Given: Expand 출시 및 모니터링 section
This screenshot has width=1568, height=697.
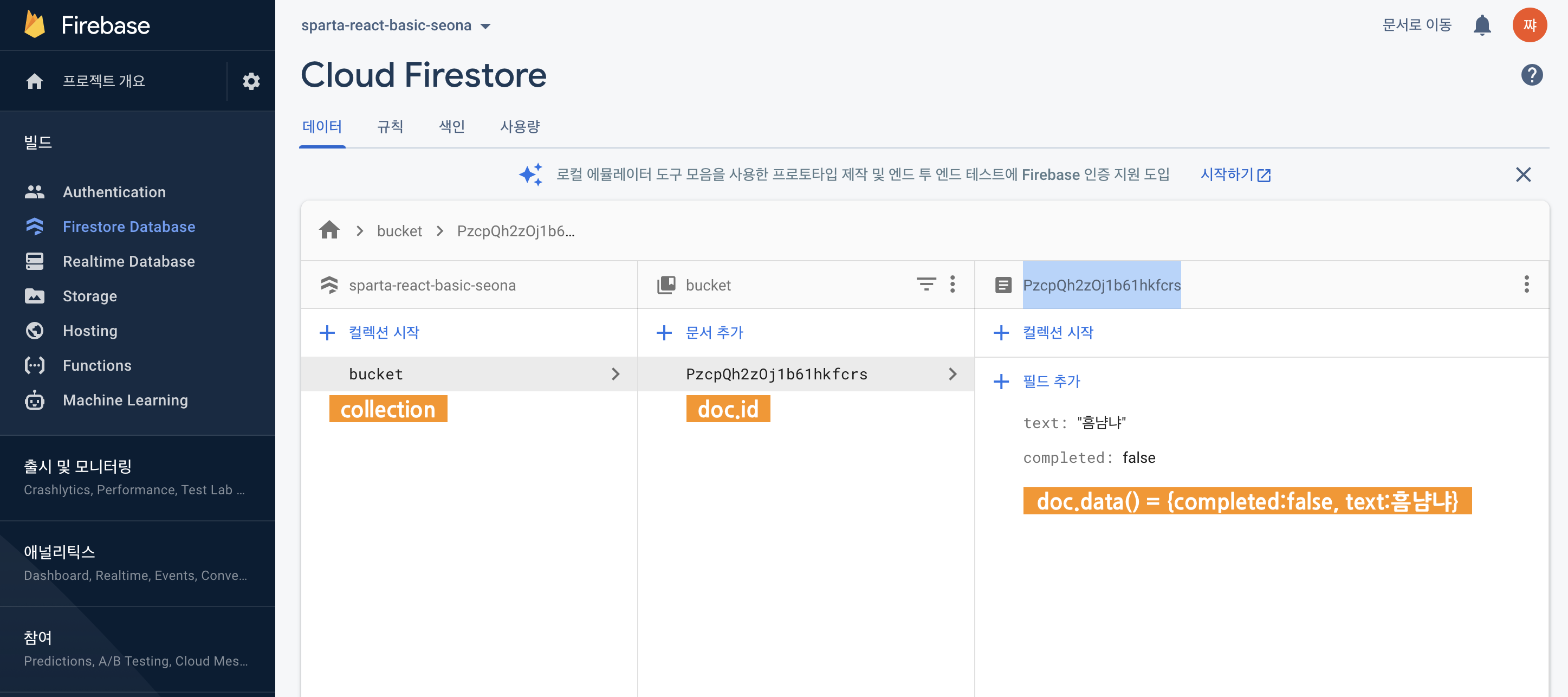Looking at the screenshot, I should pyautogui.click(x=138, y=478).
